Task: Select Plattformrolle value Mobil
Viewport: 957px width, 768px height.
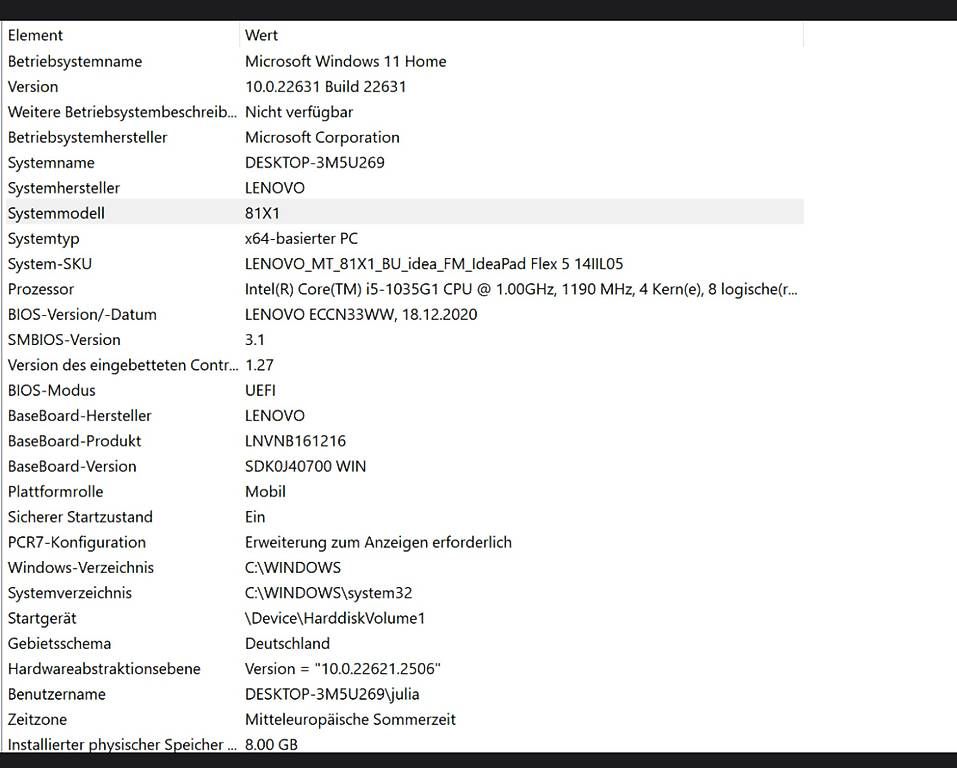Action: coord(265,492)
